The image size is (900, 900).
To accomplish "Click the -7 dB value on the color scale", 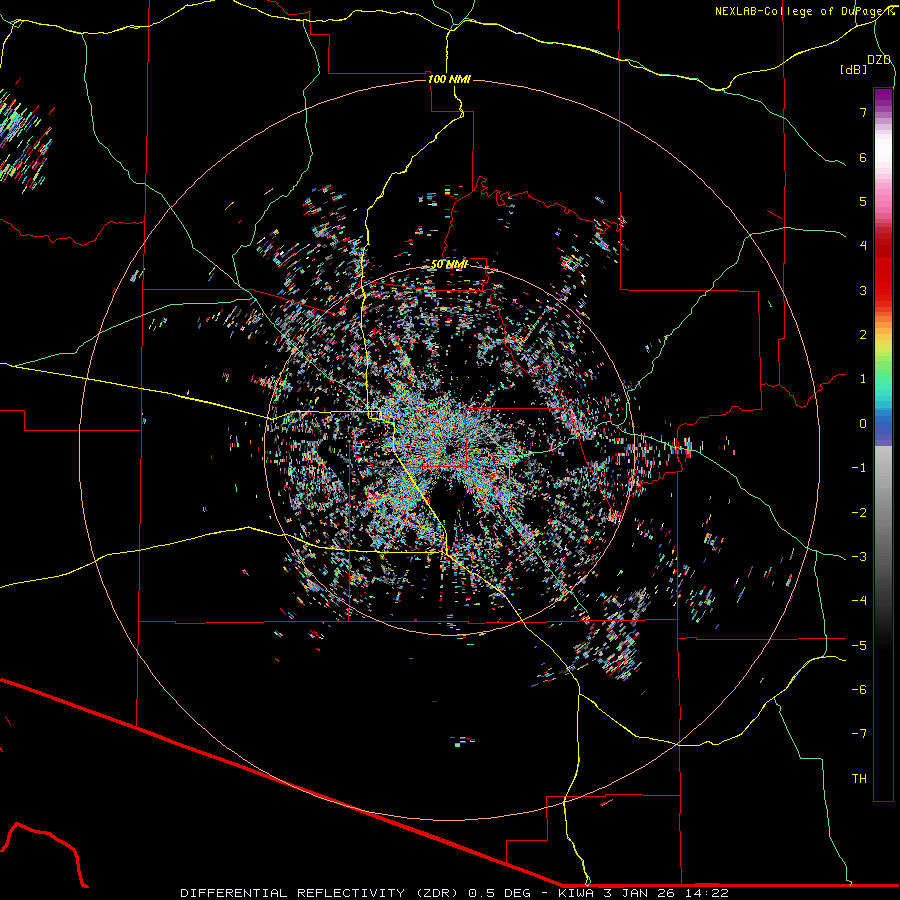I will coord(859,734).
